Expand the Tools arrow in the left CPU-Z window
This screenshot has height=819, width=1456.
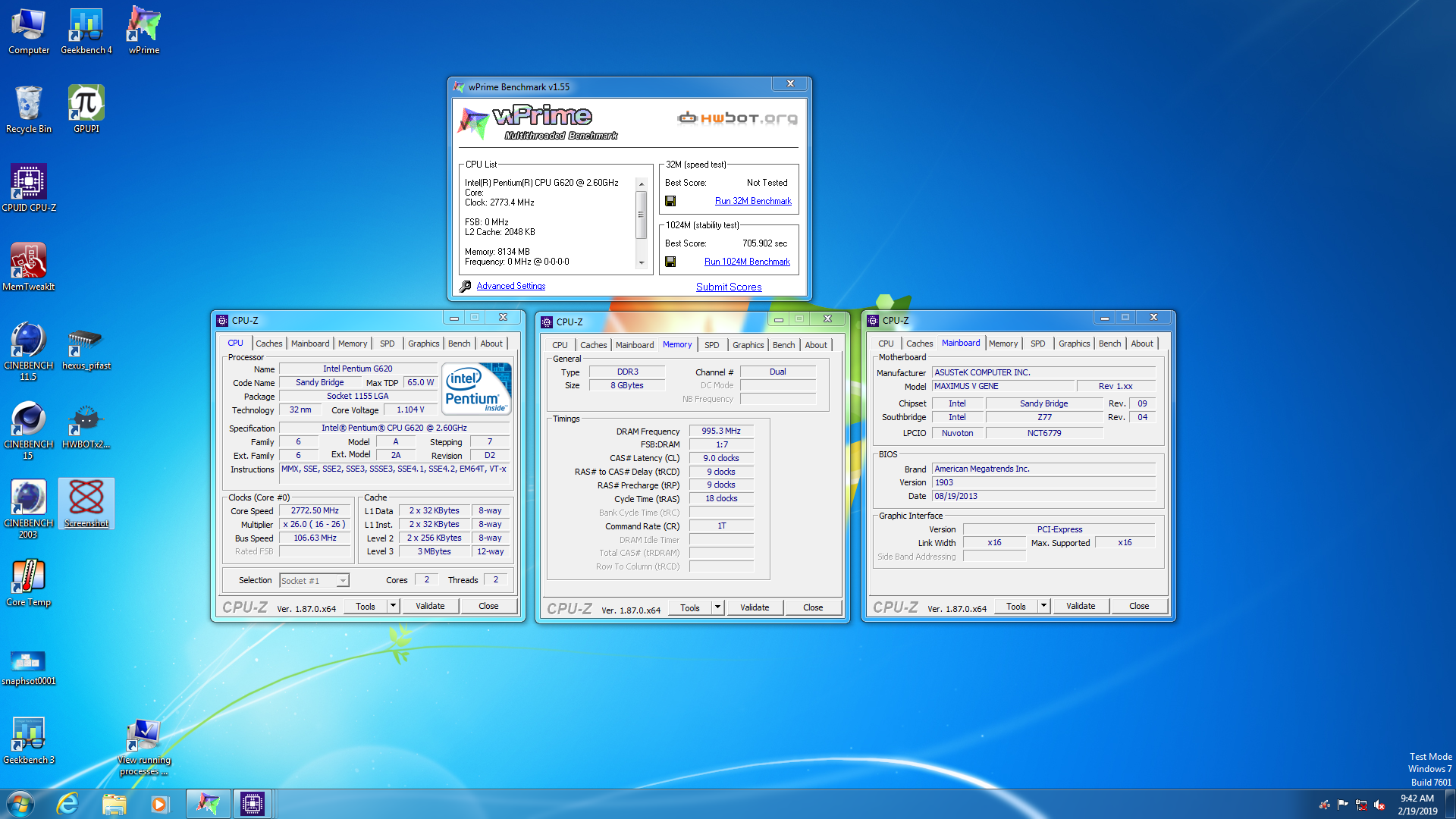[393, 606]
